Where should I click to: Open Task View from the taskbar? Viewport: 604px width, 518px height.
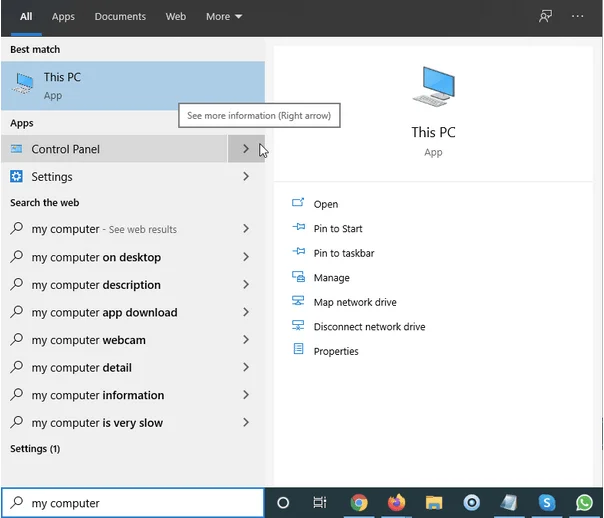click(x=320, y=503)
